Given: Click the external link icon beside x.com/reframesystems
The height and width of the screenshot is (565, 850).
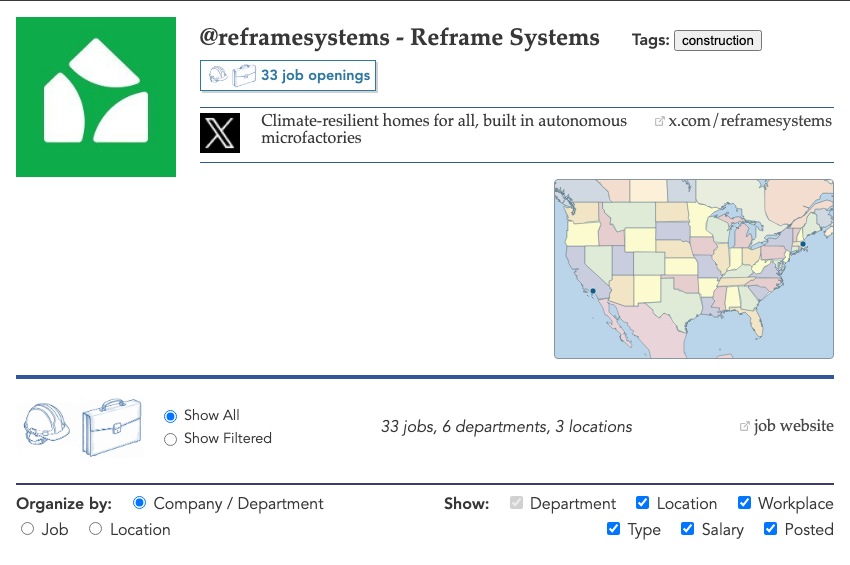Looking at the screenshot, I should point(659,121).
